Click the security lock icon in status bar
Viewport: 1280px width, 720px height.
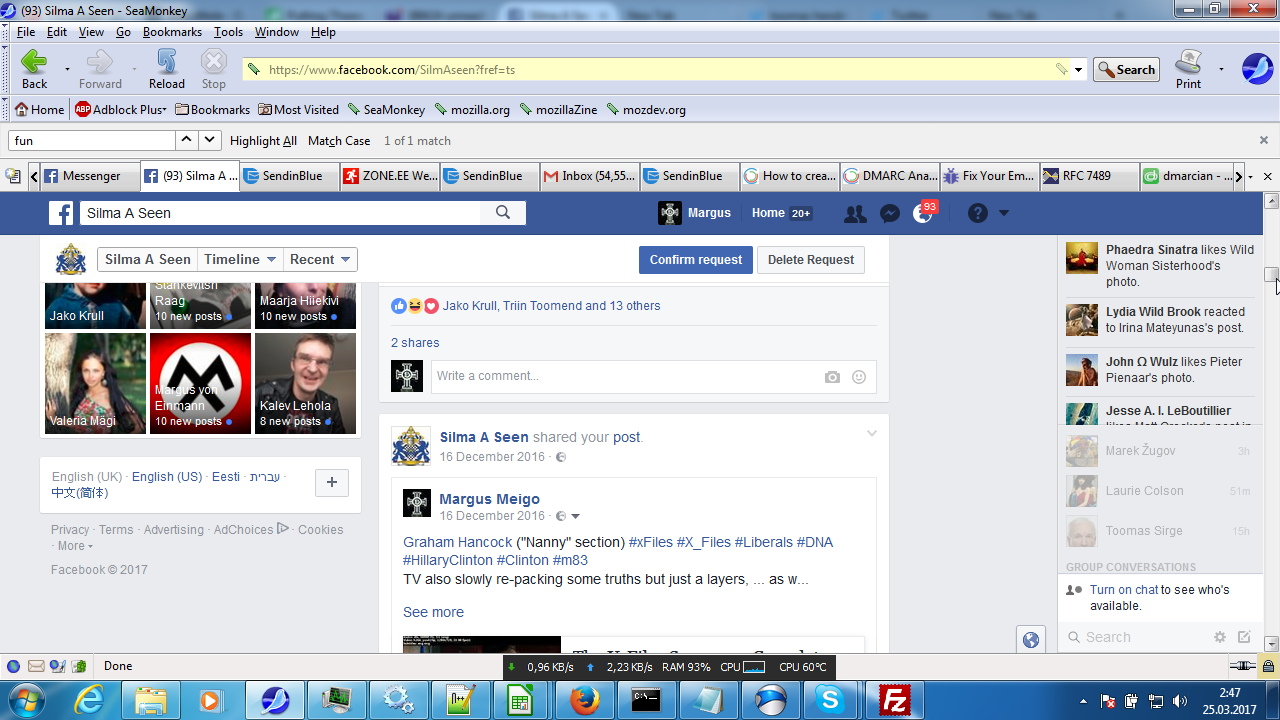pos(1268,666)
